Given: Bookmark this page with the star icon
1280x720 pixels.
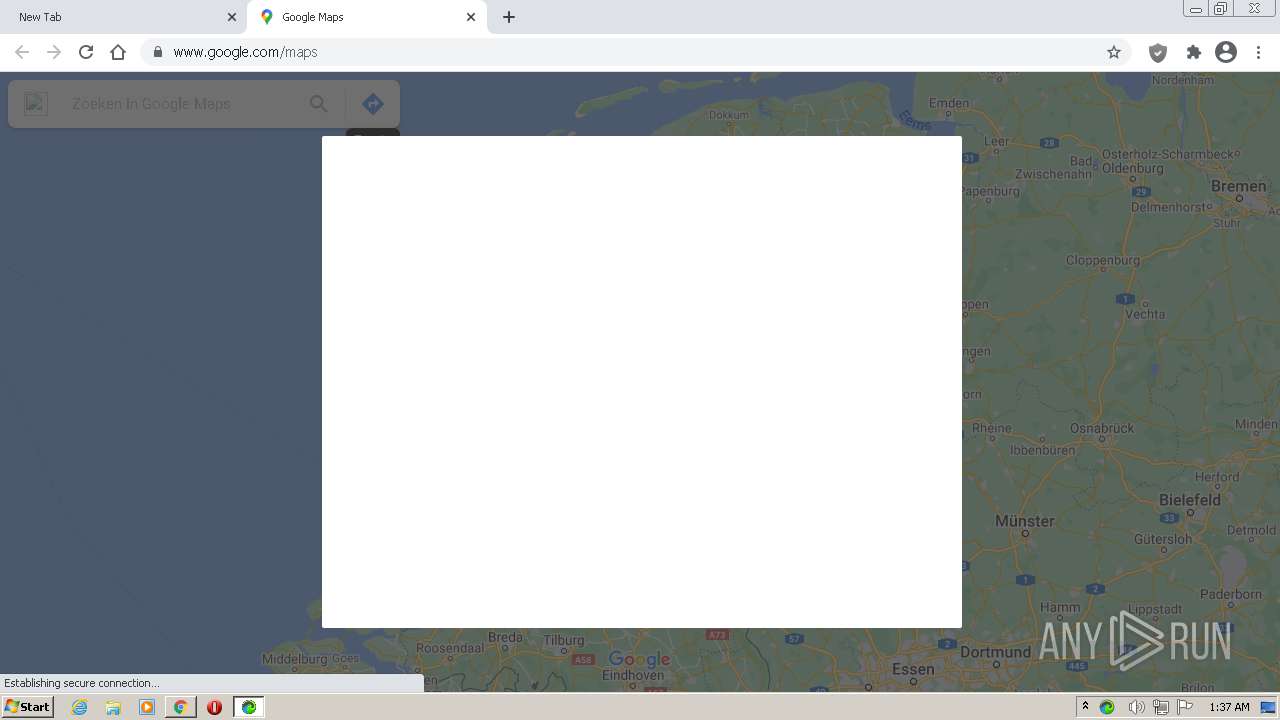Looking at the screenshot, I should pyautogui.click(x=1114, y=52).
